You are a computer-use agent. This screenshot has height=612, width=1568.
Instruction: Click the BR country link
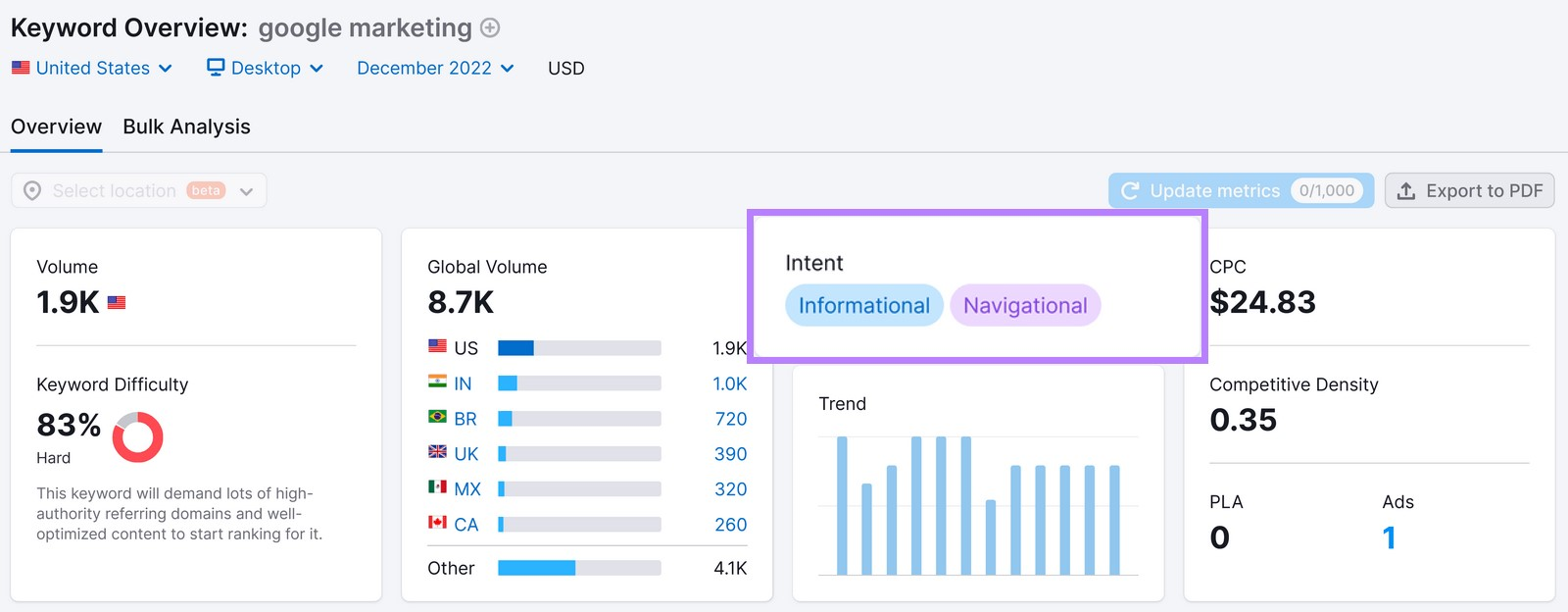point(465,419)
